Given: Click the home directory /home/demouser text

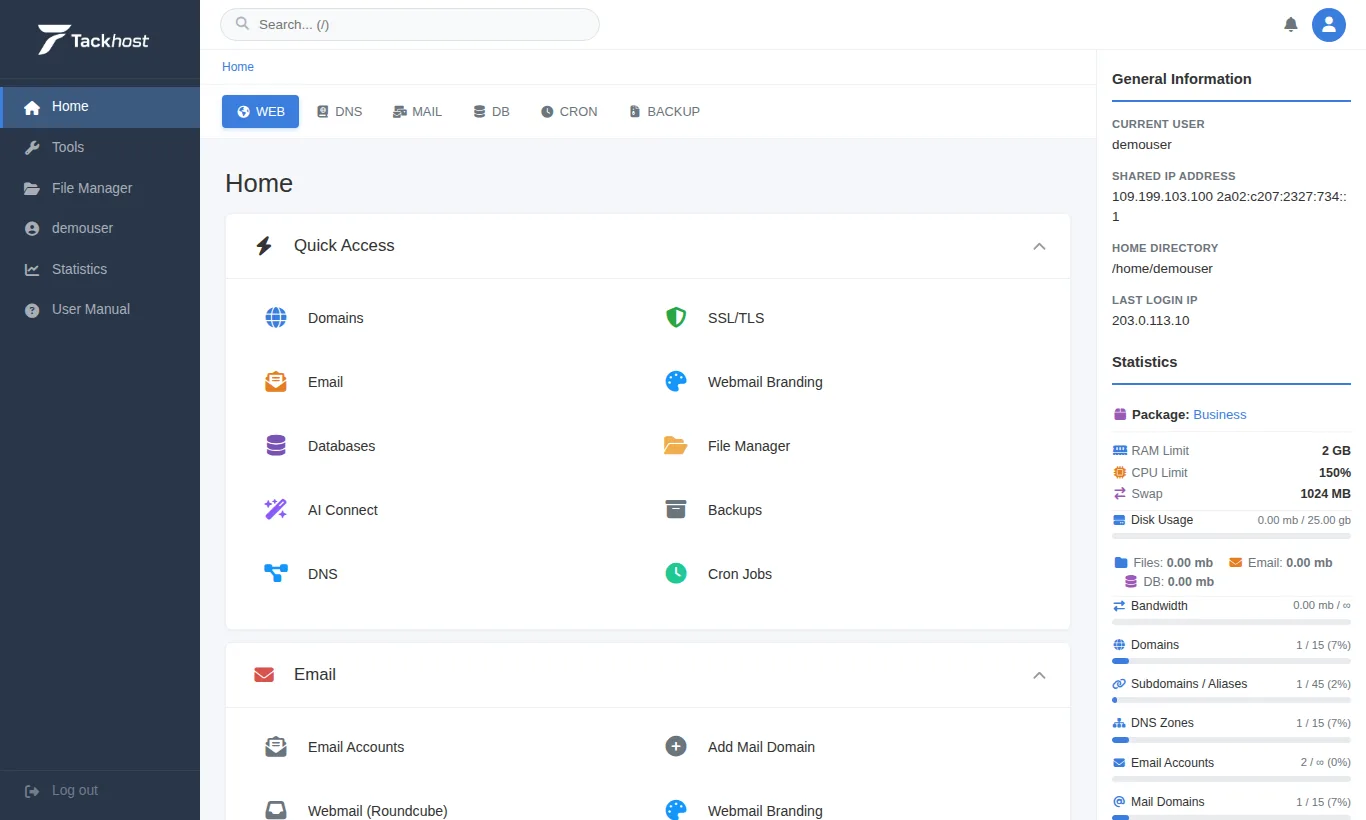Looking at the screenshot, I should click(1162, 268).
